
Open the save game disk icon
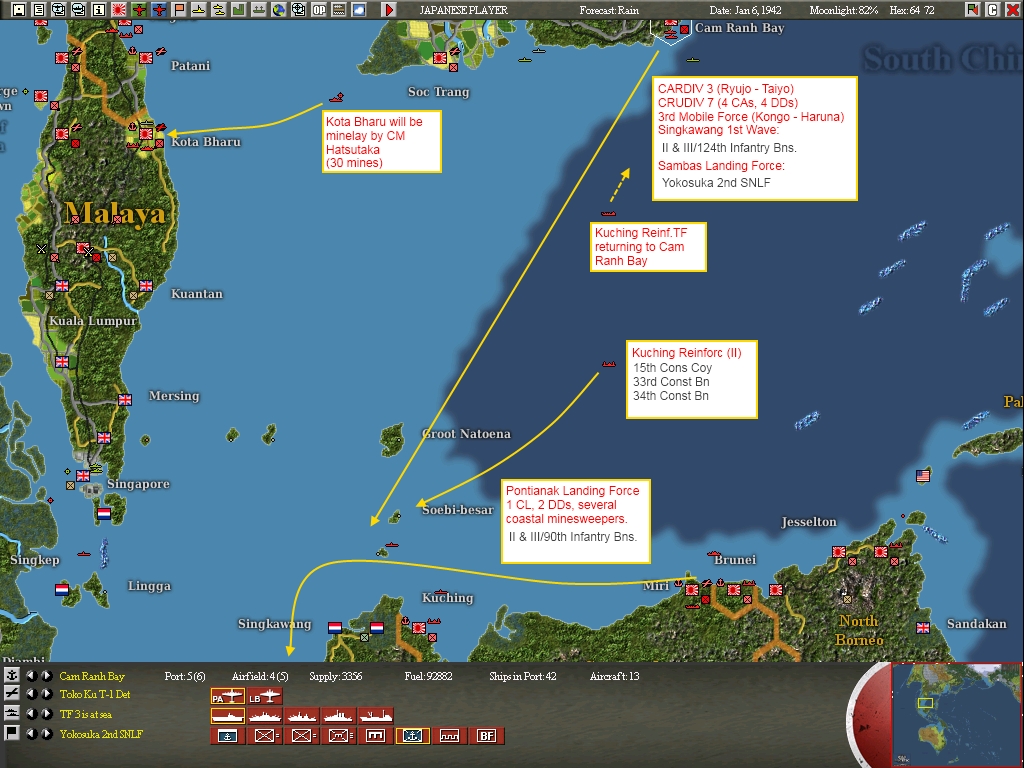(19, 9)
